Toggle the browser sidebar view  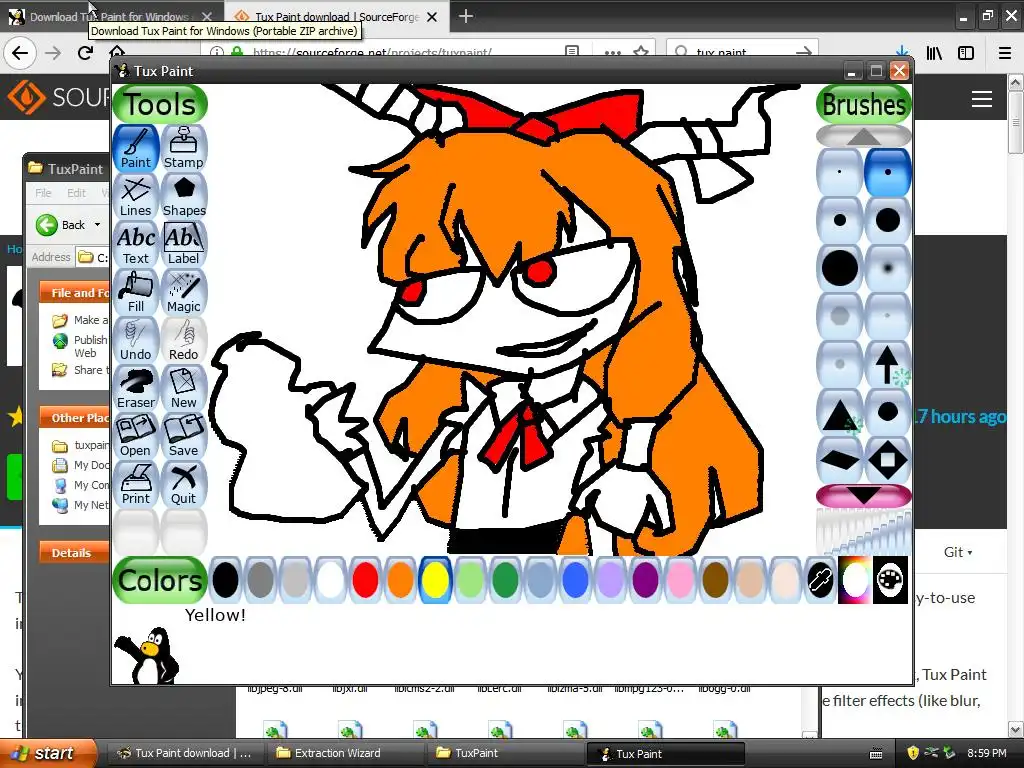coord(966,53)
